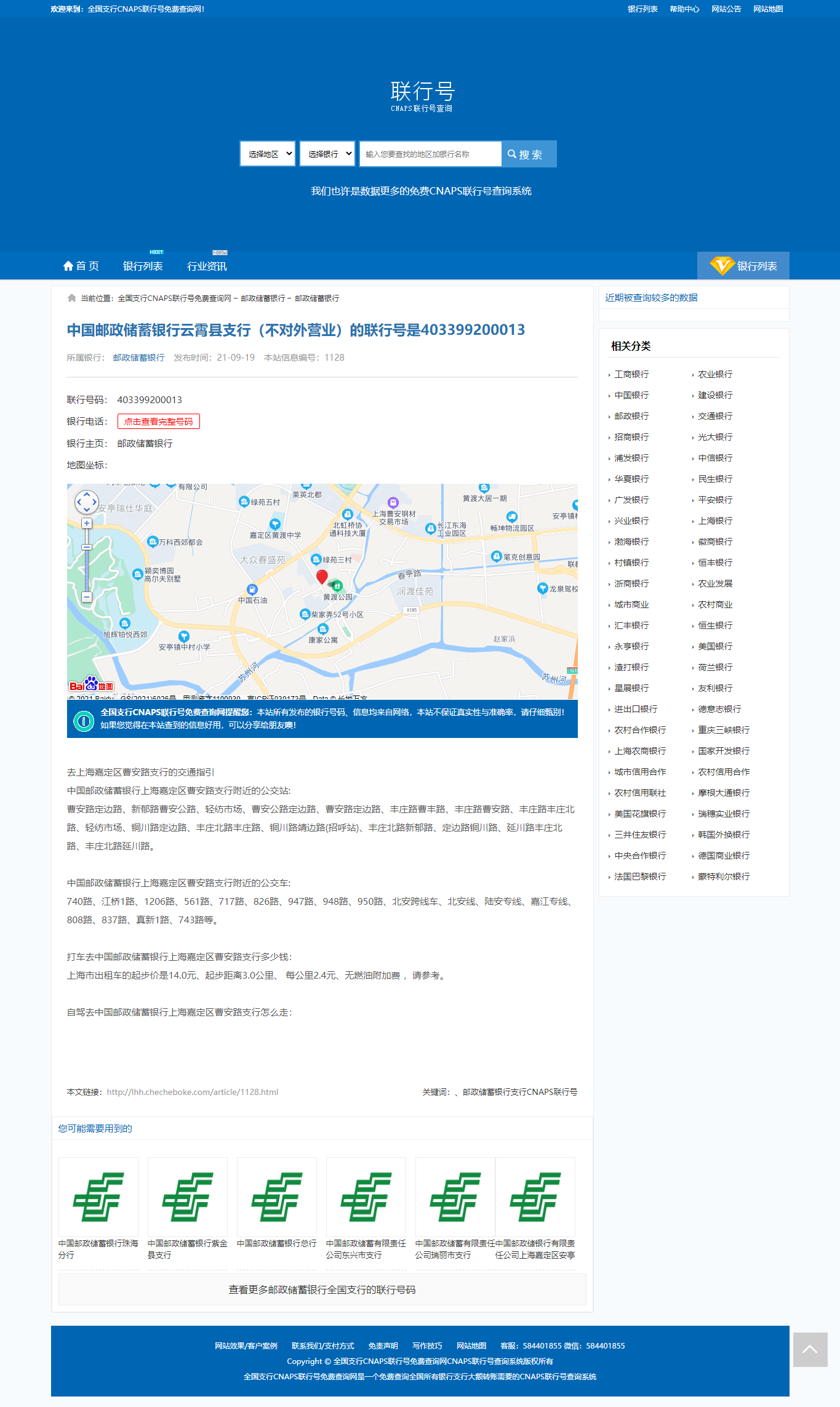The width and height of the screenshot is (840, 1407).
Task: Open the 选择地区 dropdown
Action: 268,154
